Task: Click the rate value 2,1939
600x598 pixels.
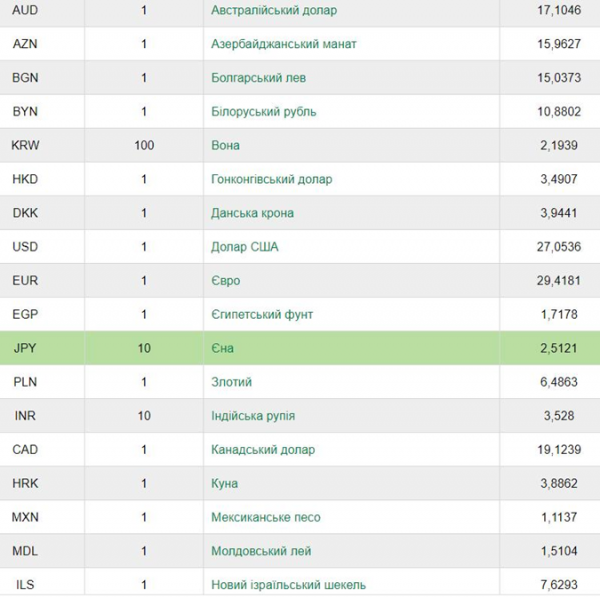Action: pyautogui.click(x=559, y=145)
